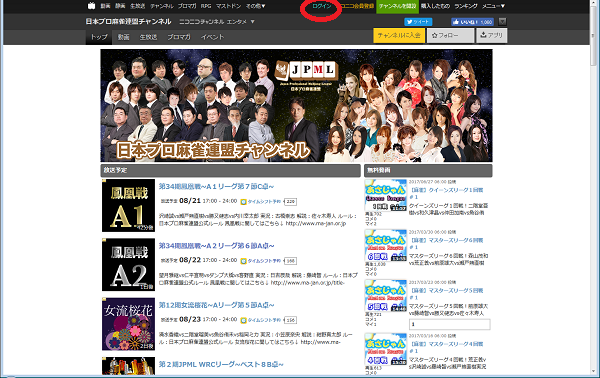Click the Twitter tweet button

coord(418,22)
